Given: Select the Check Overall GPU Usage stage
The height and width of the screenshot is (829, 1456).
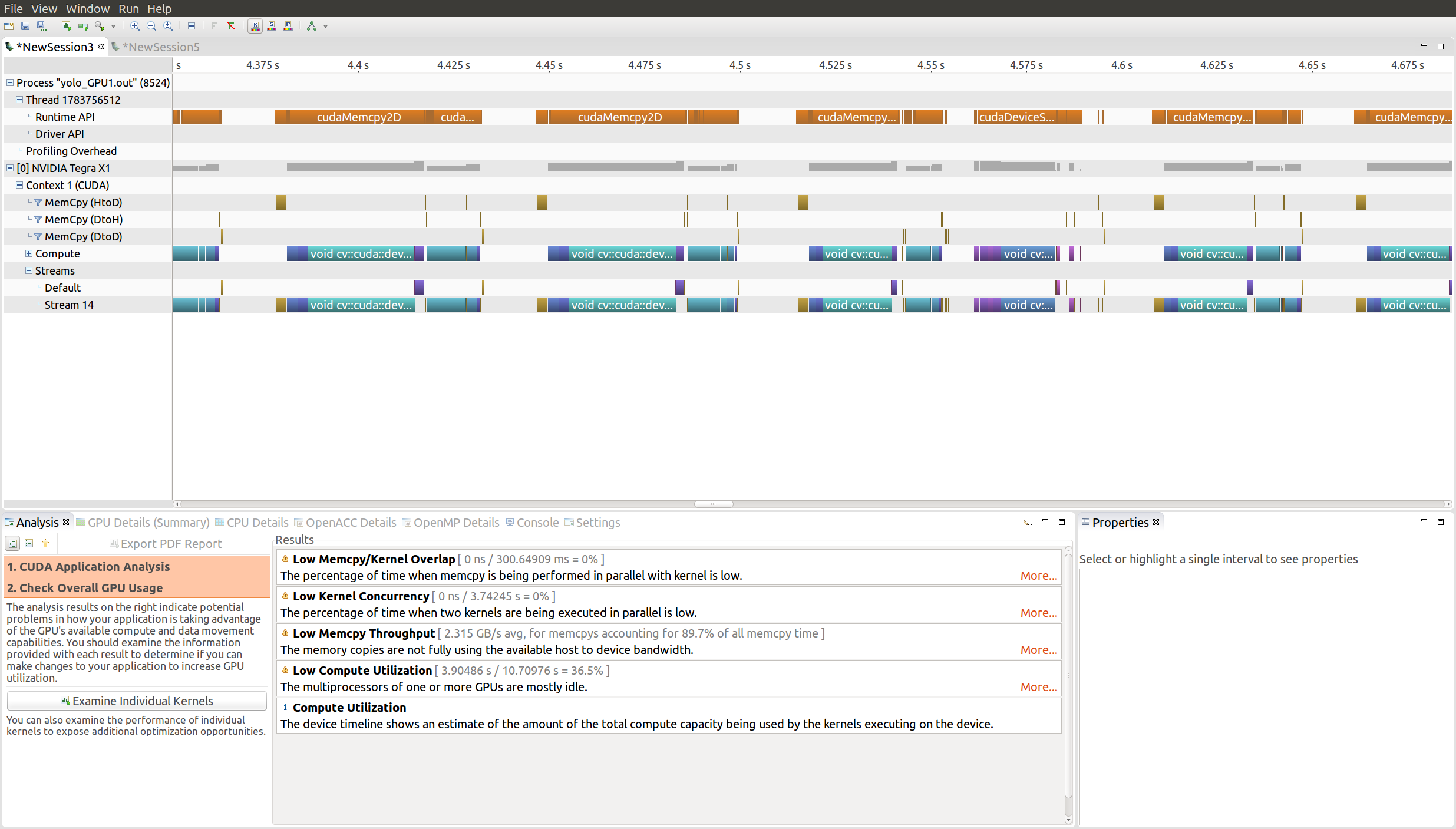Looking at the screenshot, I should (137, 587).
